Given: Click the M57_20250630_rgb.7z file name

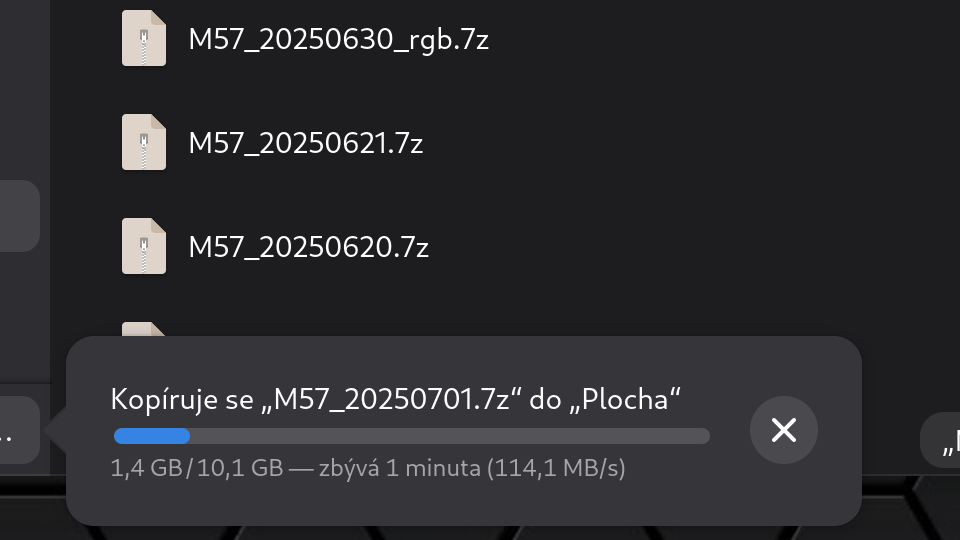Looking at the screenshot, I should tap(339, 40).
